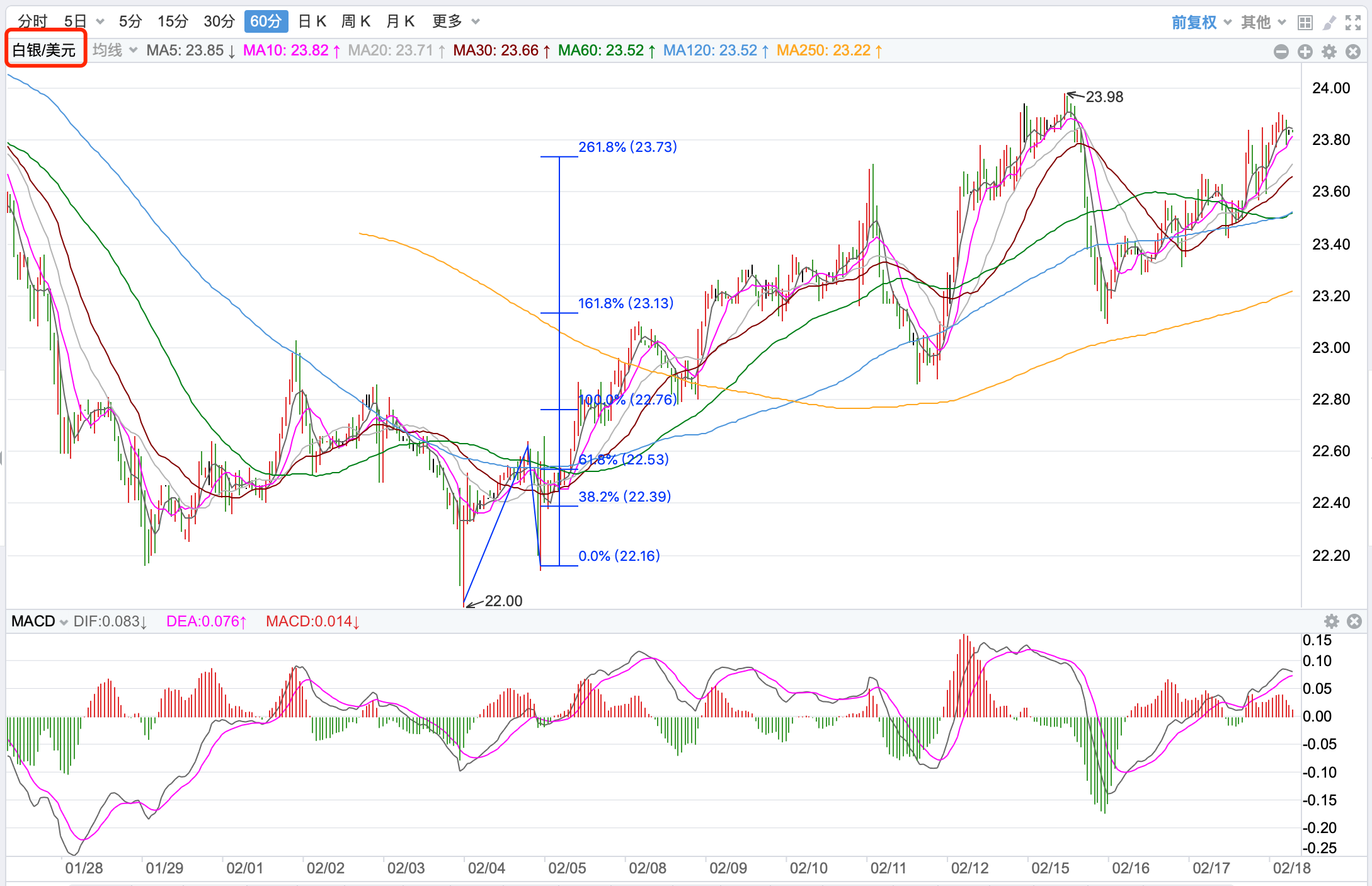Select the drawing brush tool
1372x886 pixels.
[1329, 23]
